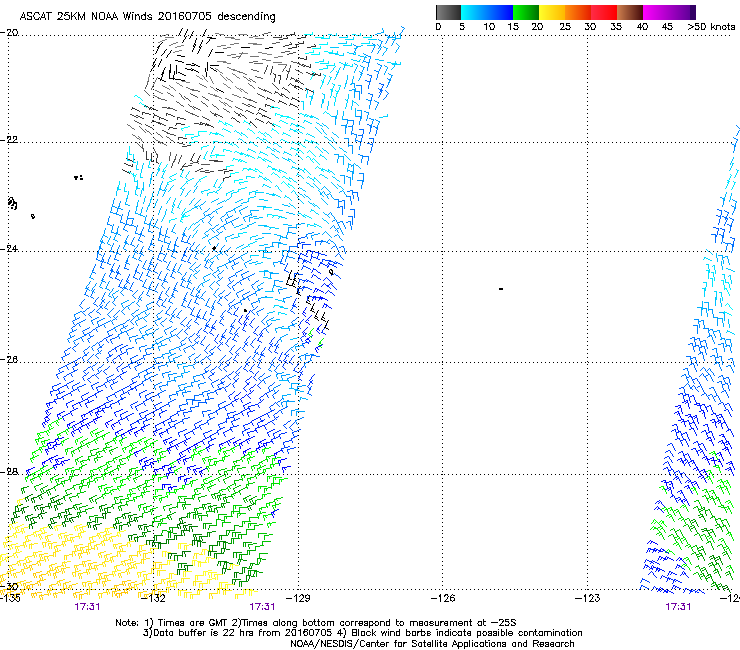Click the '-123' longitude axis label
This screenshot has height=650, width=740.
[x=588, y=598]
